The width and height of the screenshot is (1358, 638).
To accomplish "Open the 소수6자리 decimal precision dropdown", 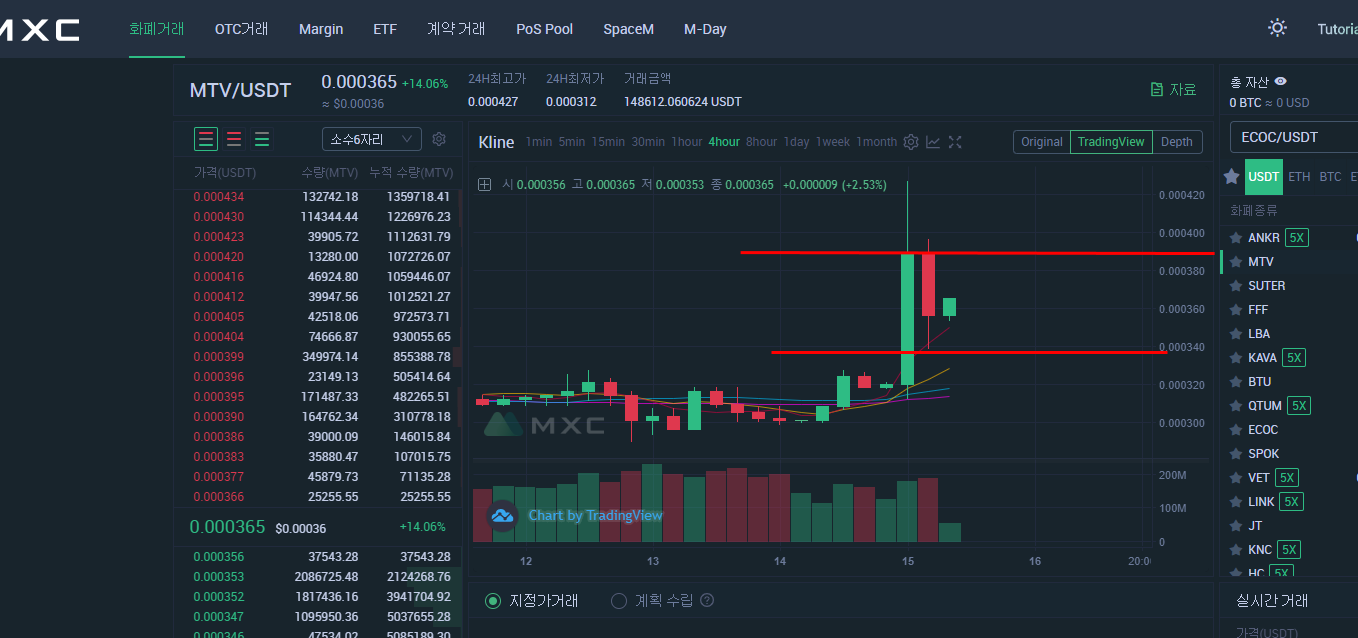I will coord(372,139).
